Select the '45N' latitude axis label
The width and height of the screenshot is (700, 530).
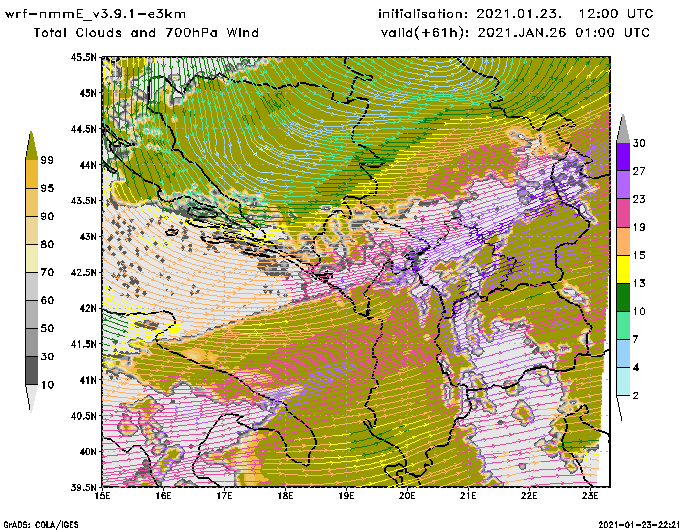click(x=88, y=93)
